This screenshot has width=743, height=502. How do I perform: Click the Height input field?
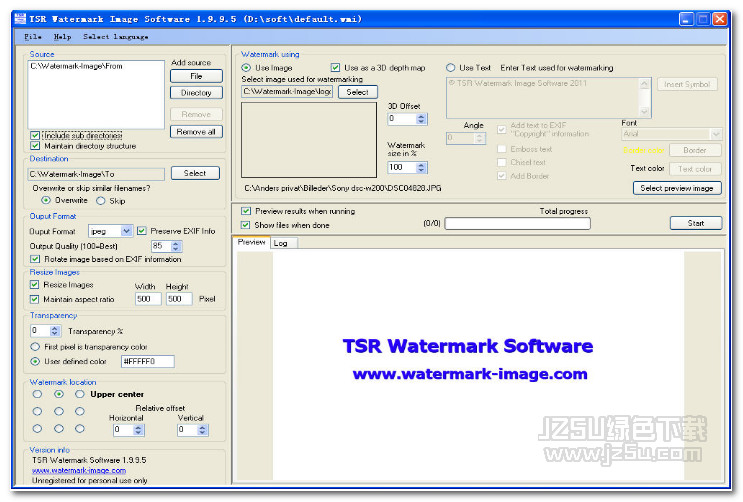pyautogui.click(x=179, y=299)
